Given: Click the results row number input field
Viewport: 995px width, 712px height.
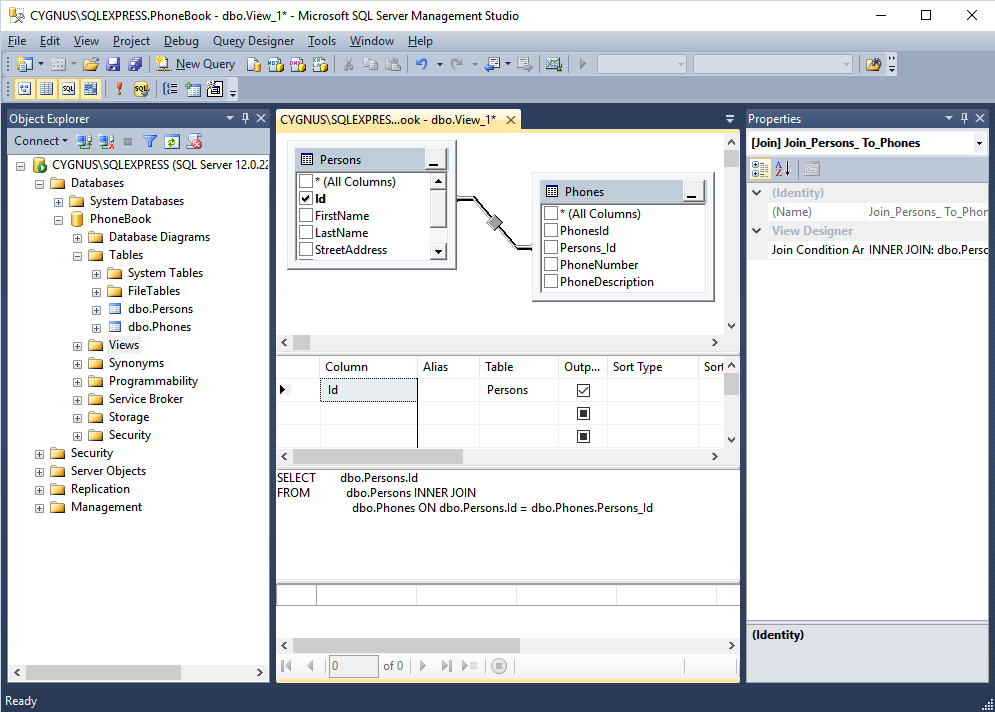Looking at the screenshot, I should tap(353, 666).
